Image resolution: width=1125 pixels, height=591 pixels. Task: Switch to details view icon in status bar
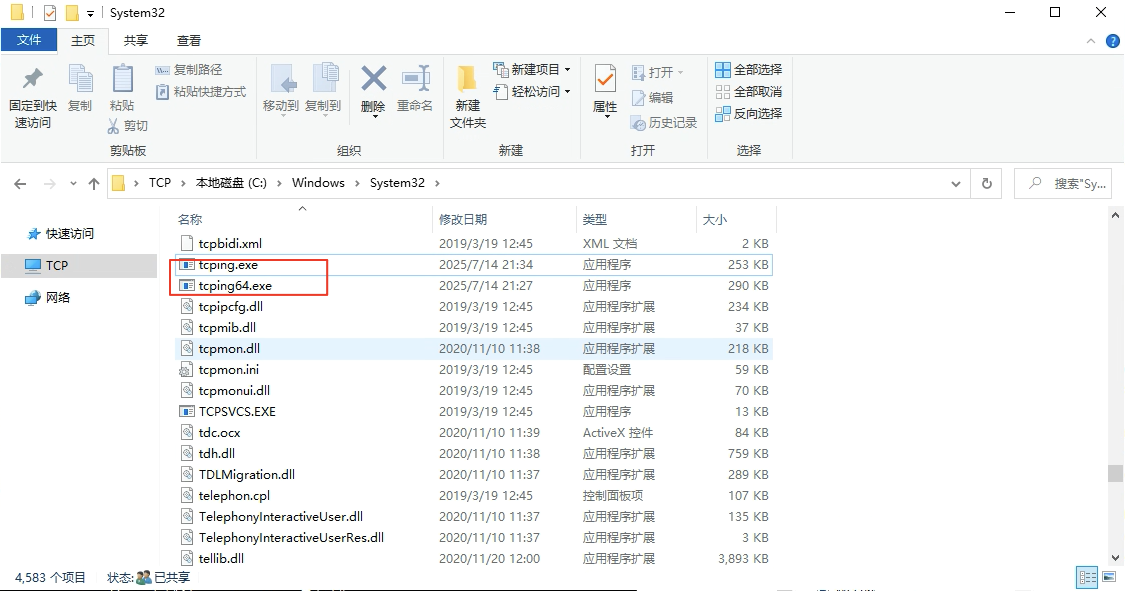point(1086,578)
